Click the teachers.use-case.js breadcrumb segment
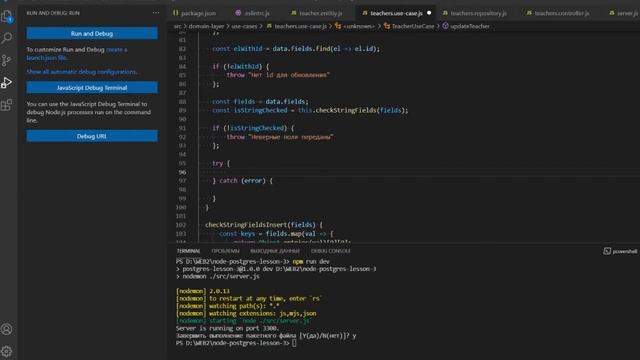 click(297, 26)
